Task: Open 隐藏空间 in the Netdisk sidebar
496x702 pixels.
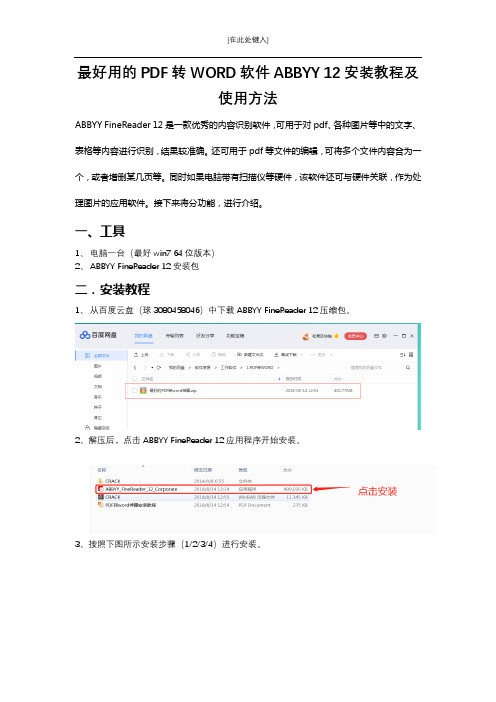Action: 98,428
